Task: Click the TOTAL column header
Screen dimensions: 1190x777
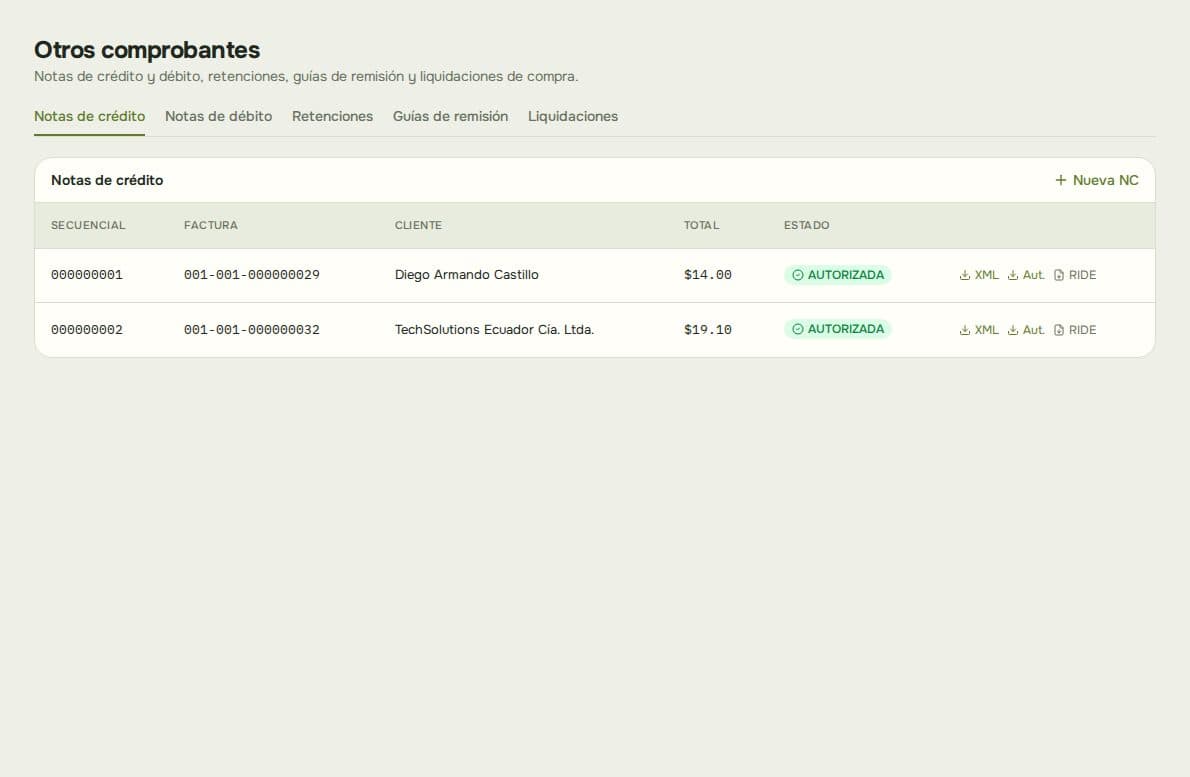Action: coord(701,225)
